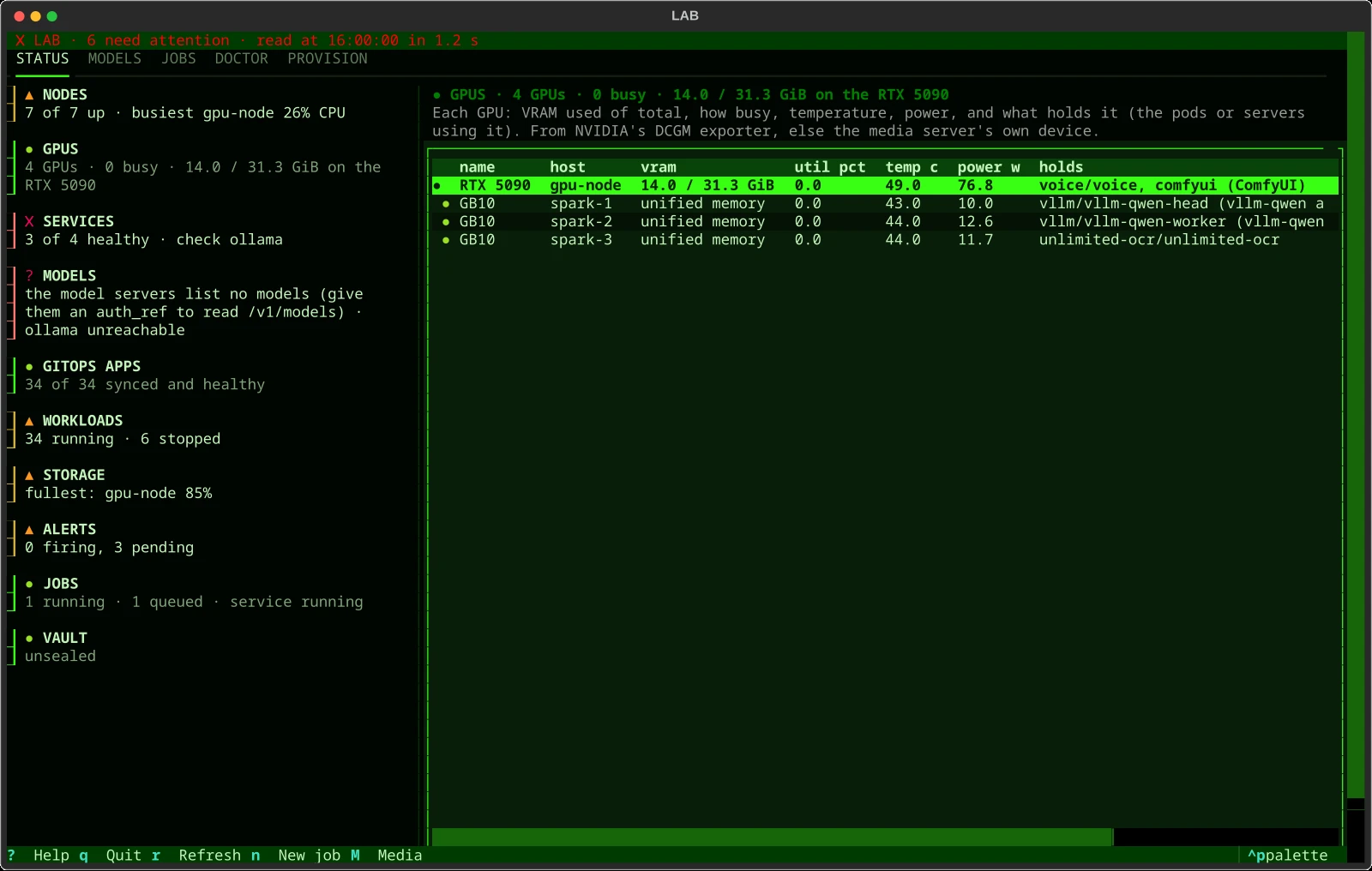Open the command palette
This screenshot has width=1372, height=871.
(1288, 856)
